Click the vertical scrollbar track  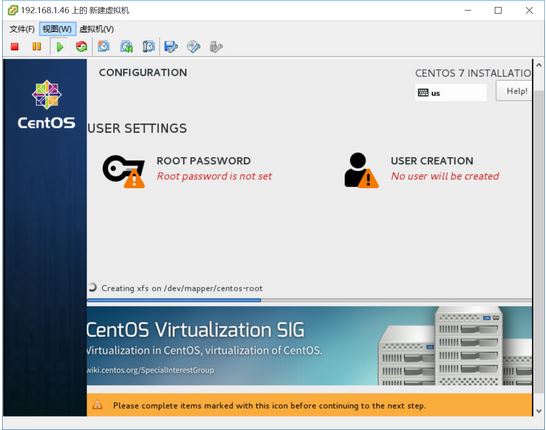[539, 238]
